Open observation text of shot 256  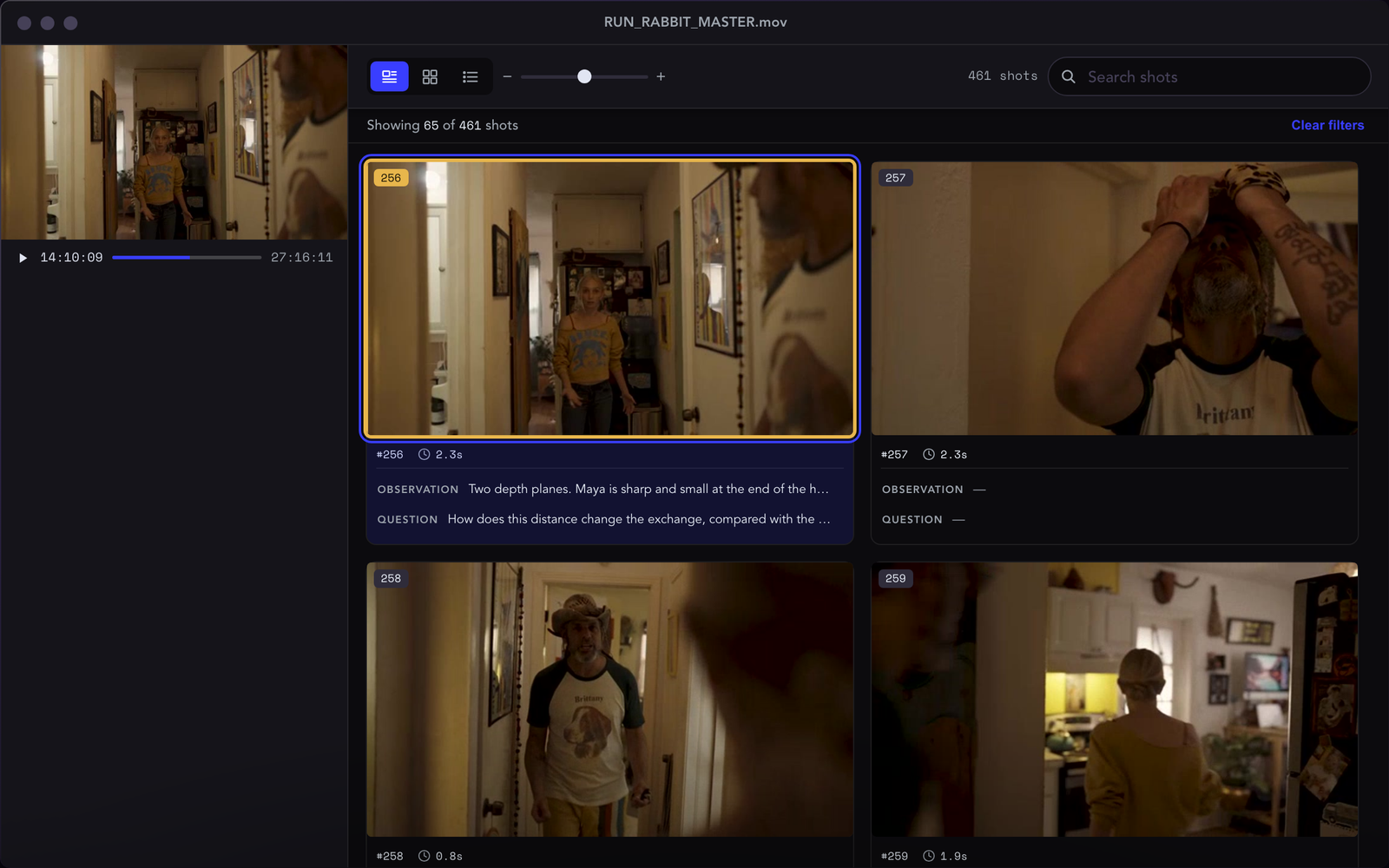point(648,490)
